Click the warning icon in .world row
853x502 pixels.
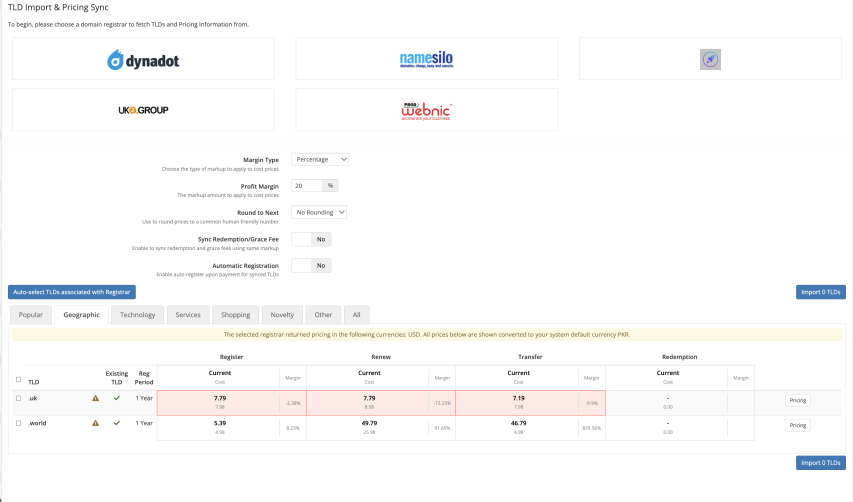coord(96,423)
